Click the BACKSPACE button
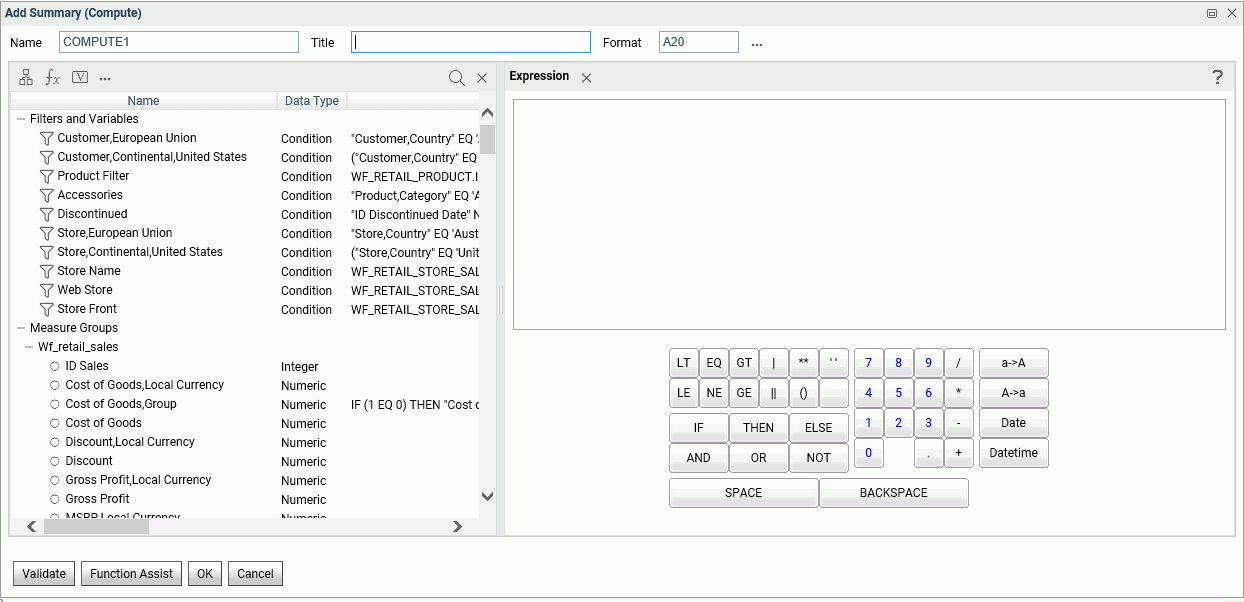Screen dimensions: 1244x602 [894, 493]
